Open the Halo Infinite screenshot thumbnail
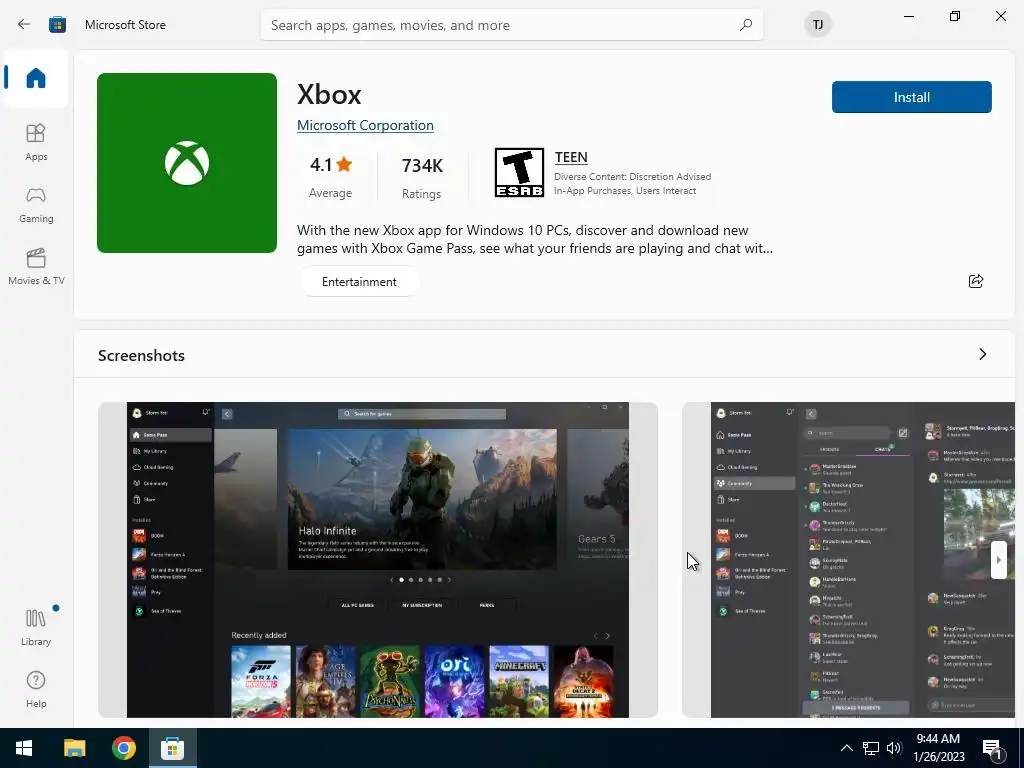The image size is (1024, 768). (x=377, y=560)
